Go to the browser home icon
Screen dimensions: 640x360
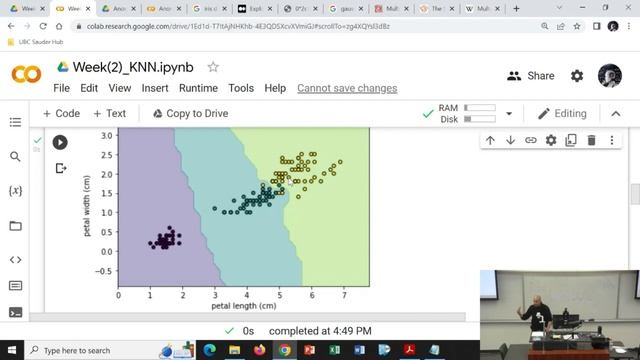pyautogui.click(x=59, y=26)
